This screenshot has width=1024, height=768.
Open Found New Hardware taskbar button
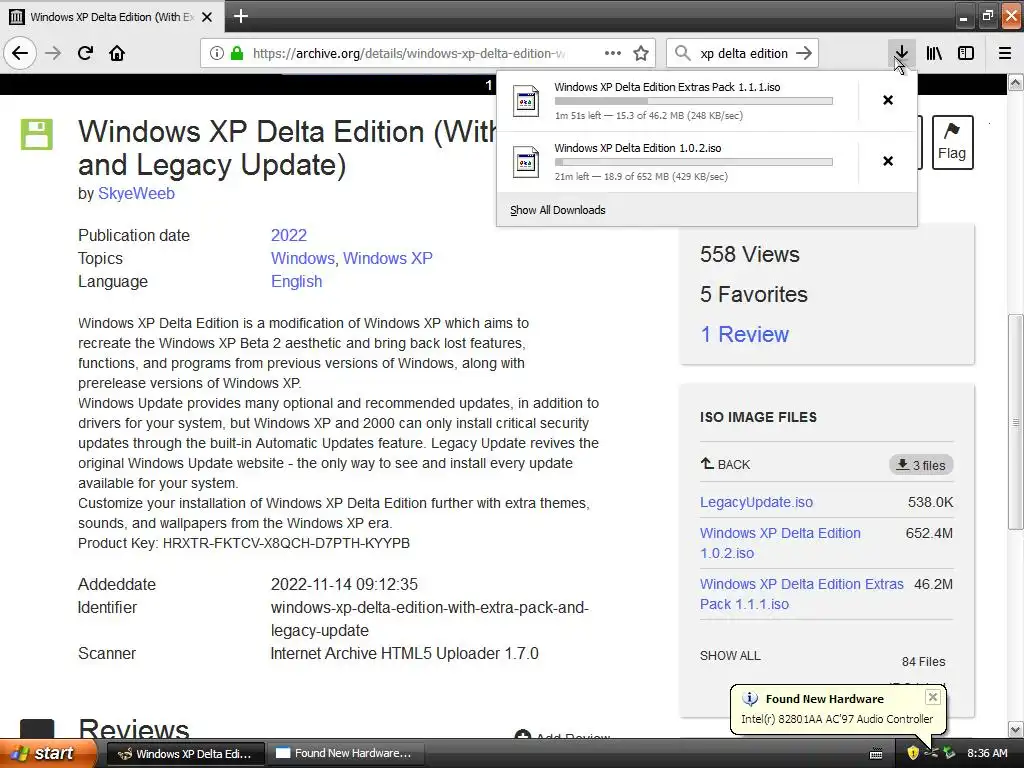[346, 754]
